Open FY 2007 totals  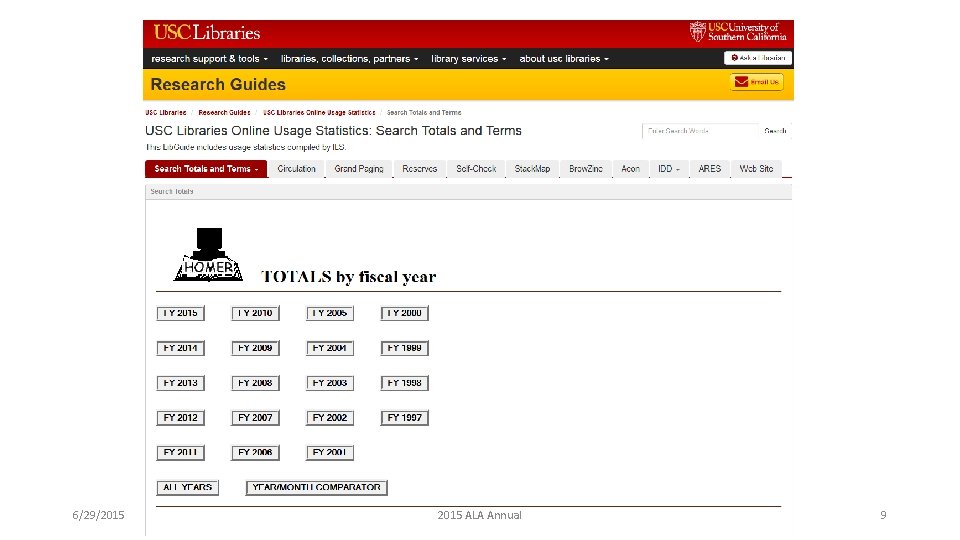pyautogui.click(x=255, y=418)
